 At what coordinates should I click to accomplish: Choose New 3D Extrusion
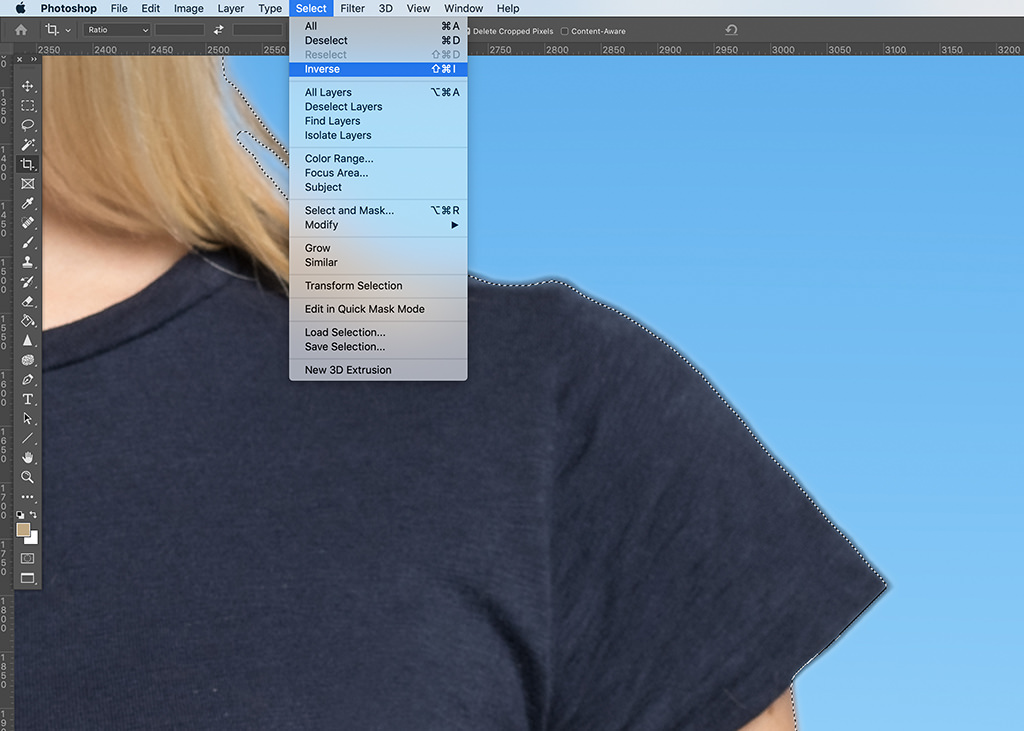click(378, 370)
